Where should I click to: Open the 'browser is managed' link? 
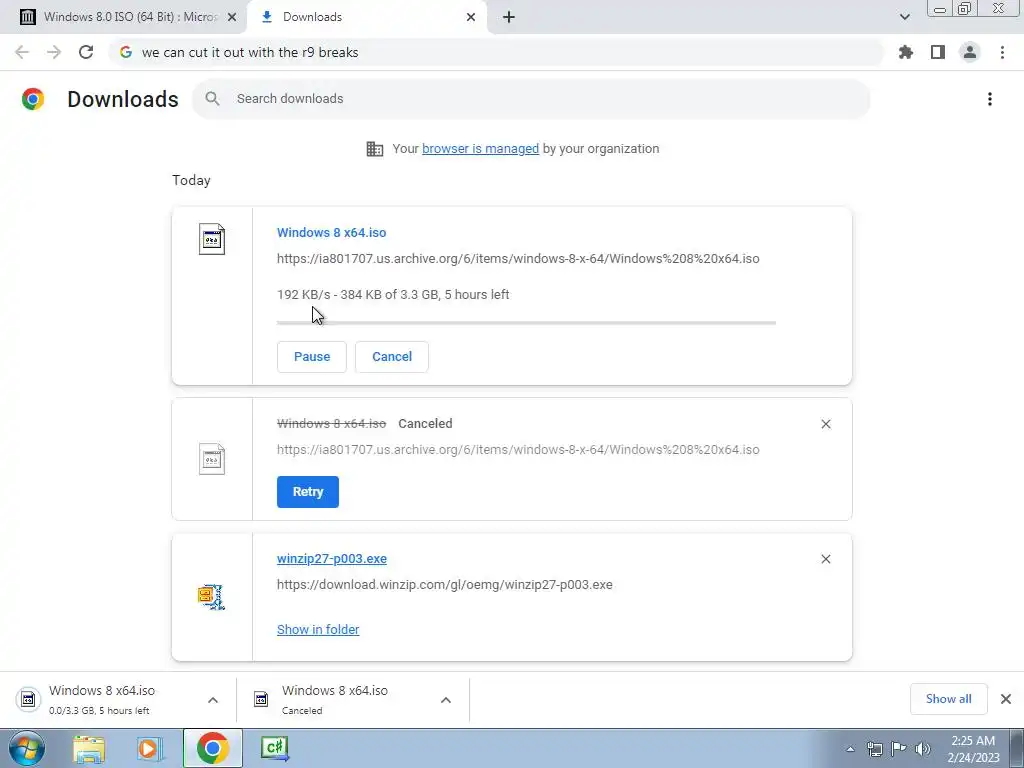pos(481,149)
